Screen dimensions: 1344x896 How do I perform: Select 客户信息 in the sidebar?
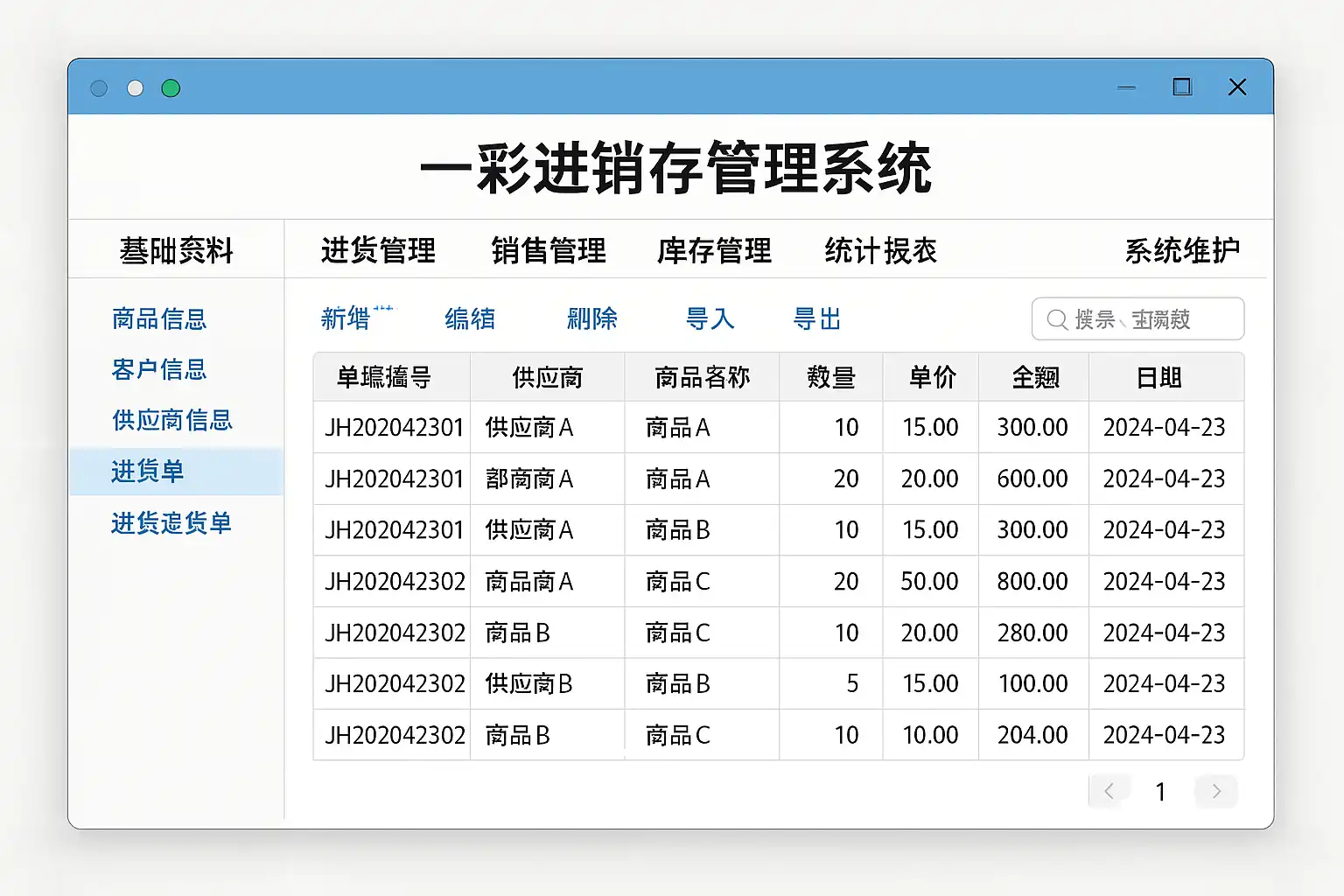coord(159,370)
